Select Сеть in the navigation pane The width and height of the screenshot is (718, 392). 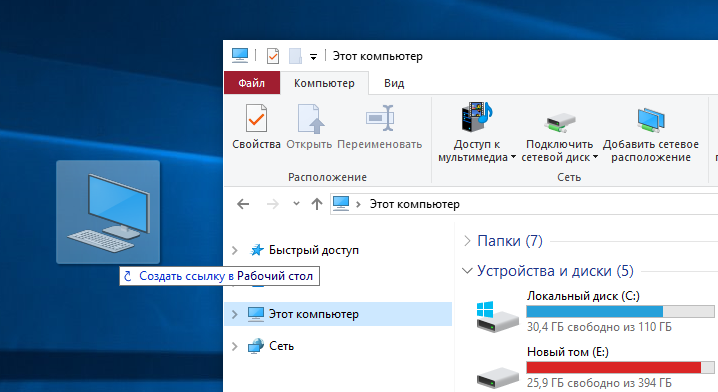(x=281, y=346)
